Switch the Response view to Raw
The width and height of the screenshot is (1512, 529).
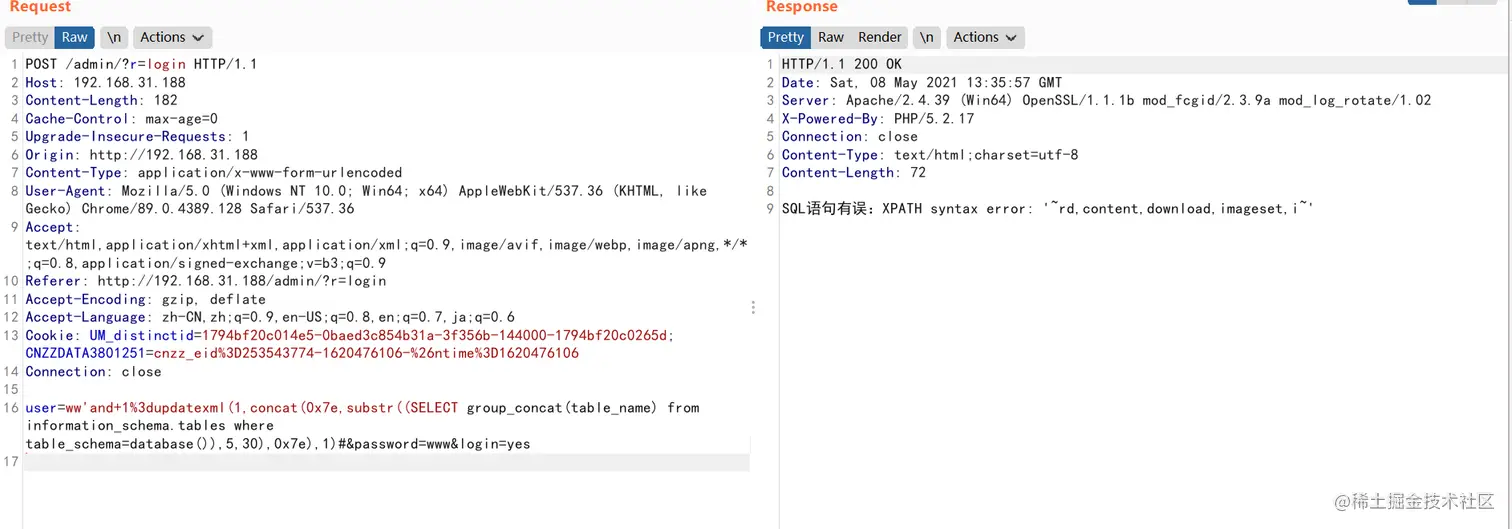coord(831,37)
